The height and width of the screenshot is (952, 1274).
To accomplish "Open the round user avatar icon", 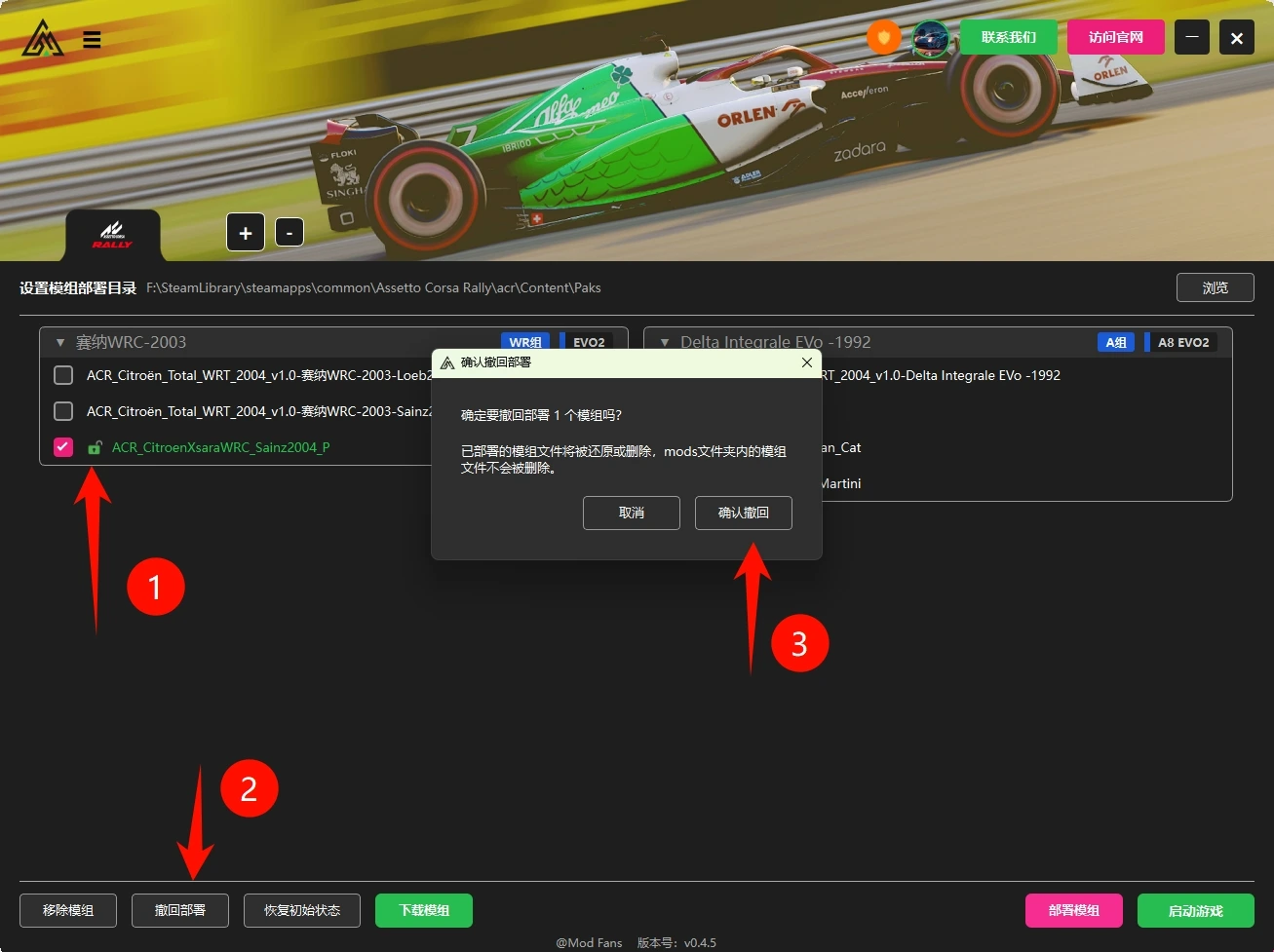I will pos(930,38).
